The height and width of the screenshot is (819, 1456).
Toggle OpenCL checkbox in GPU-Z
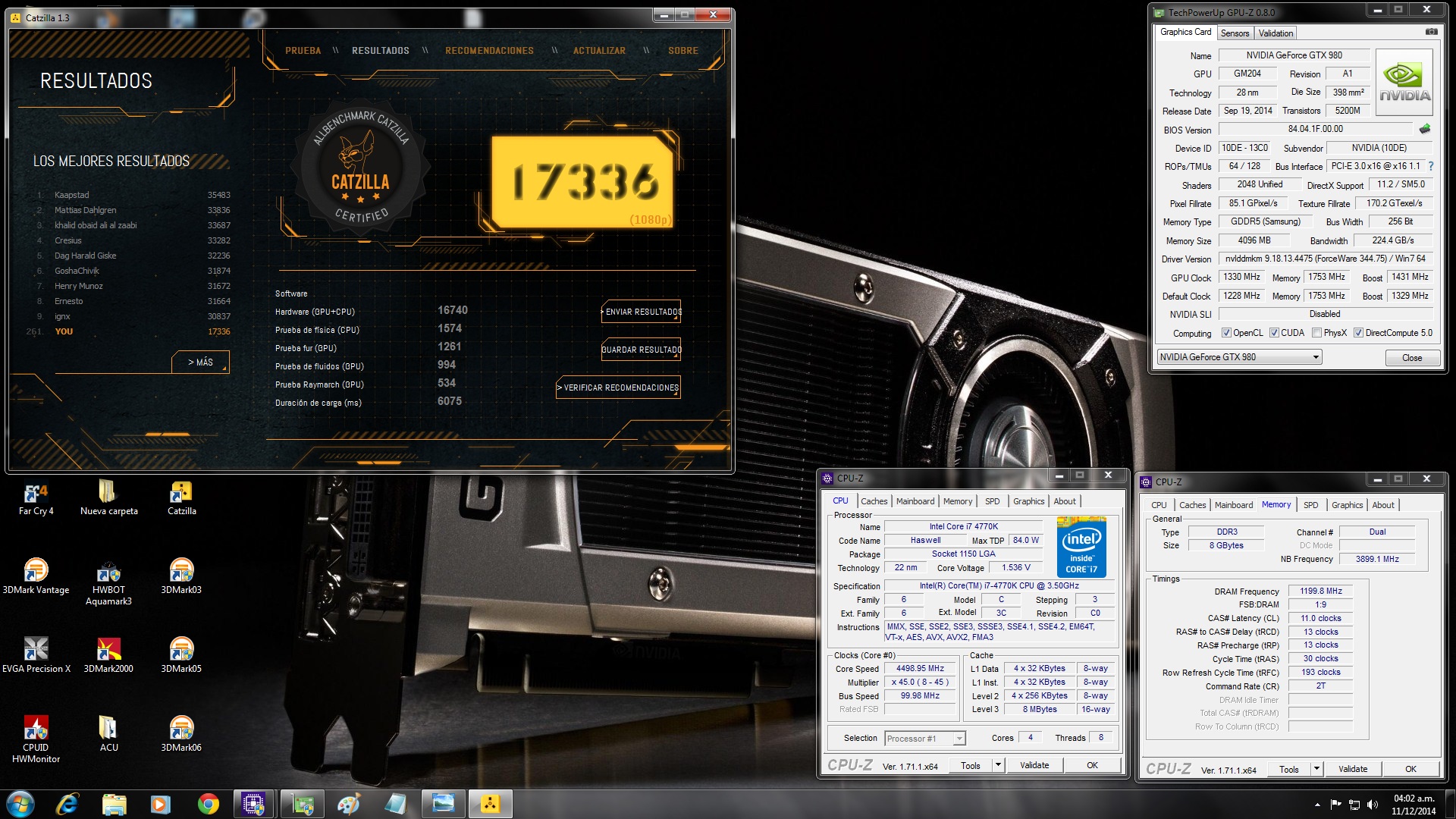(x=1226, y=333)
